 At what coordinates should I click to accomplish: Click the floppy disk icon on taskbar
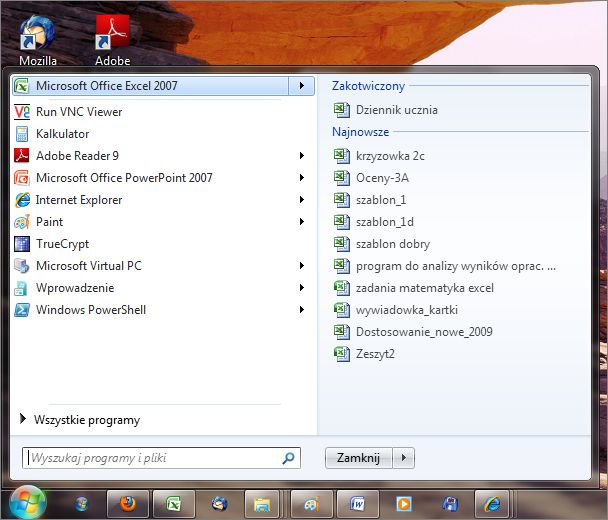450,504
